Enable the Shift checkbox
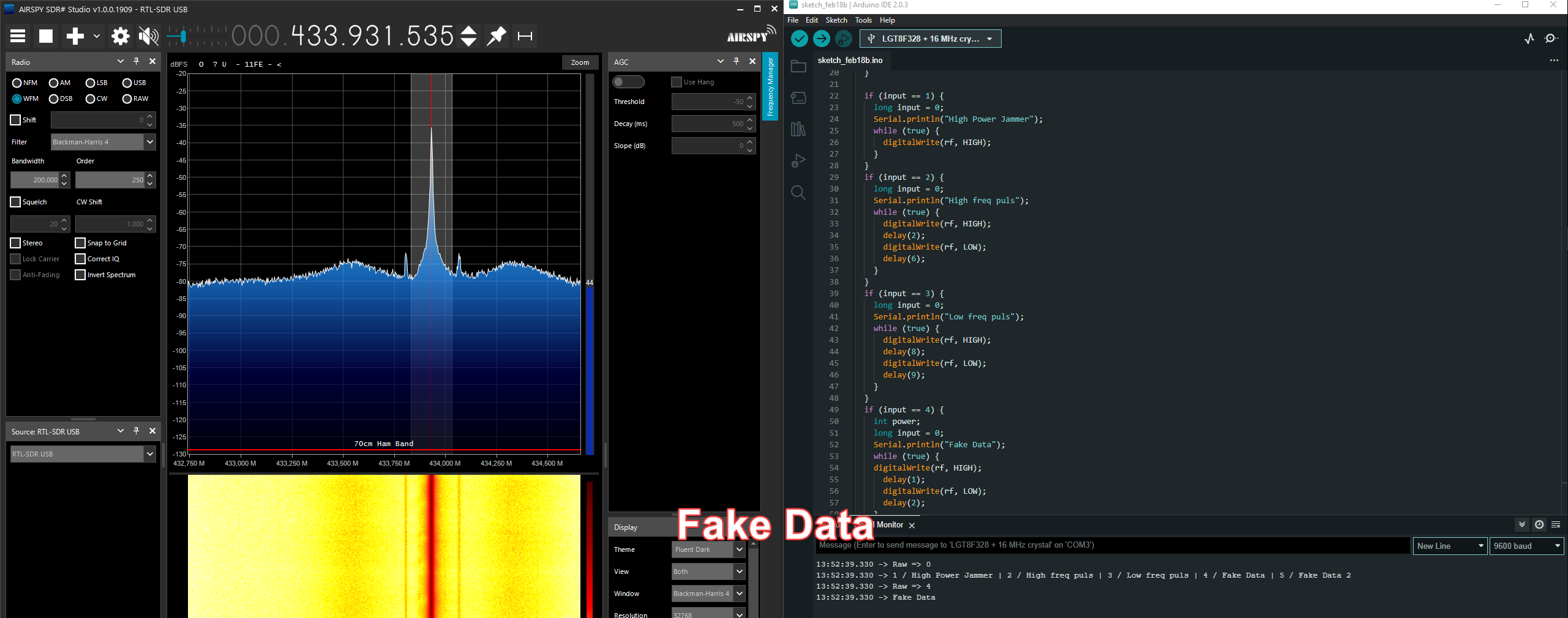 coord(15,120)
